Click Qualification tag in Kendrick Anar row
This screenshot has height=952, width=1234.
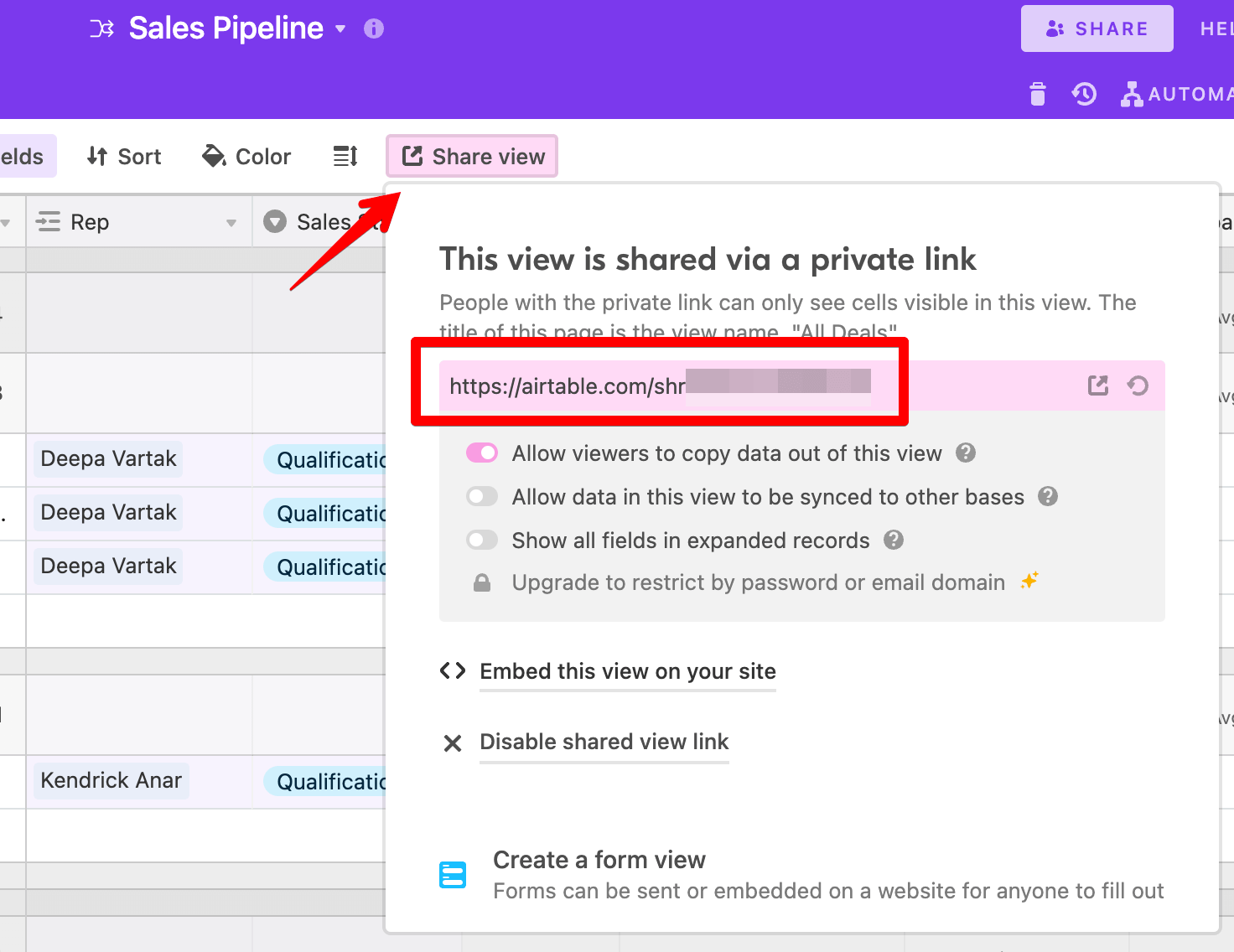coord(325,782)
